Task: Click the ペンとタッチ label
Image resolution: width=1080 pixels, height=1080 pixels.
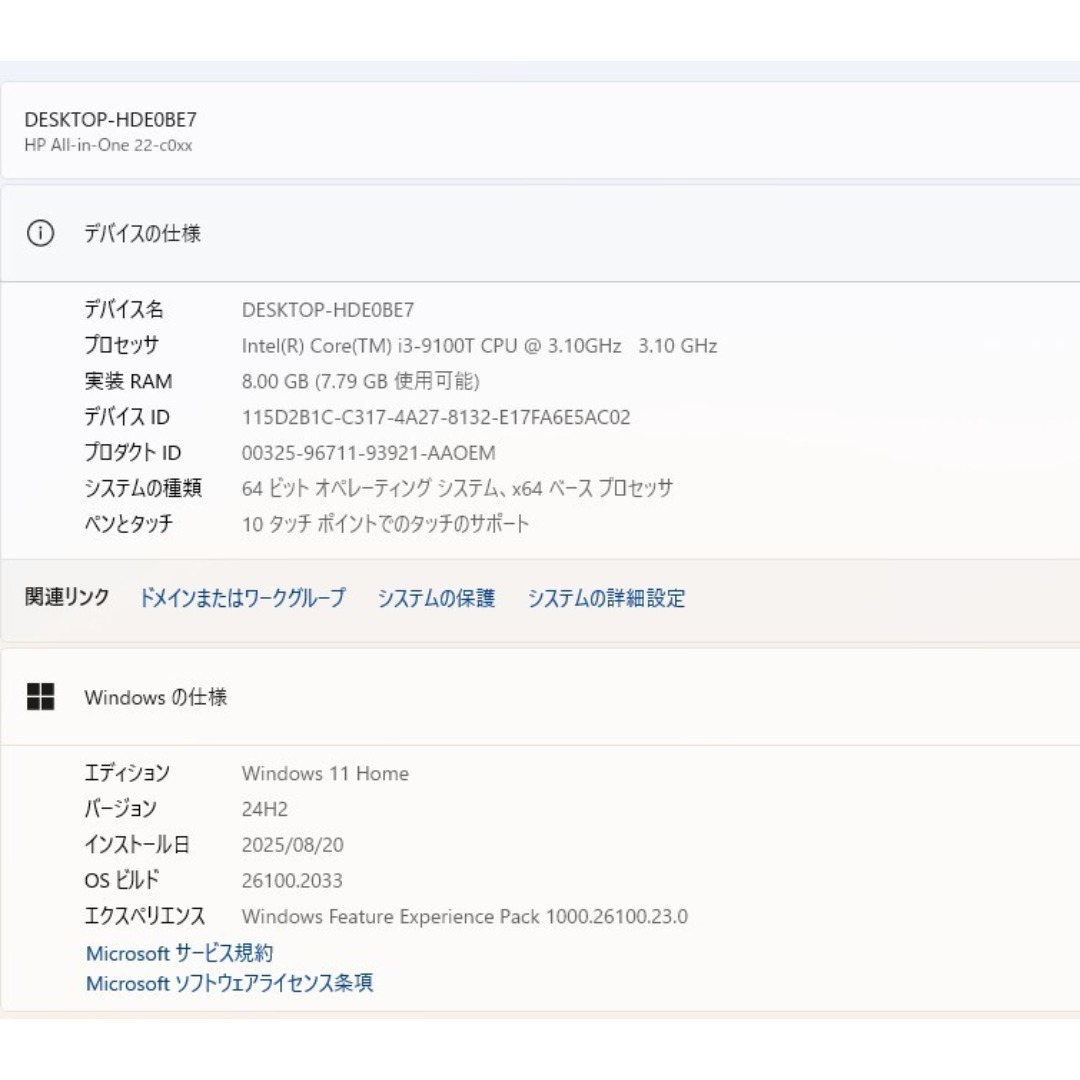Action: click(128, 524)
